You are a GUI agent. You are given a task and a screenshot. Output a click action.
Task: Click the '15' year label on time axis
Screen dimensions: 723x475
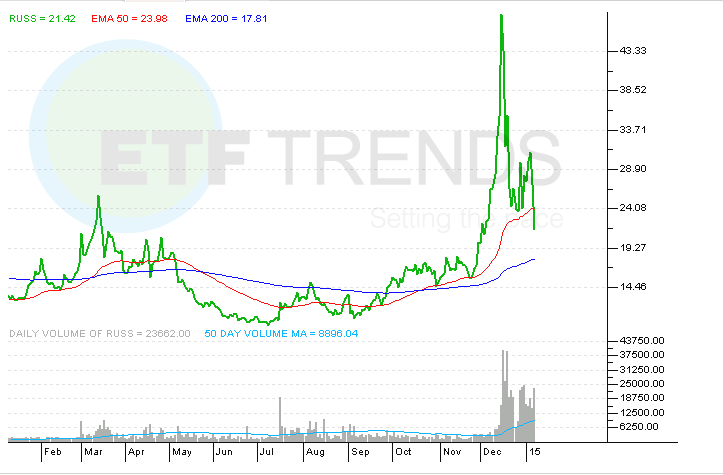(534, 452)
